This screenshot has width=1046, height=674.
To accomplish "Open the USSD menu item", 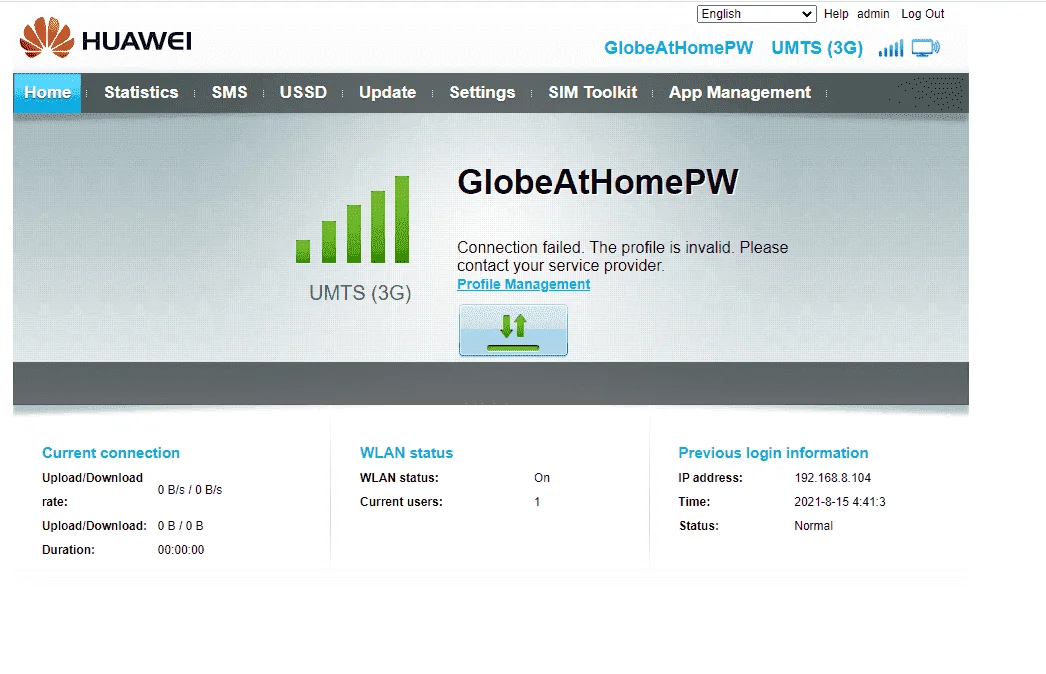I will point(304,93).
